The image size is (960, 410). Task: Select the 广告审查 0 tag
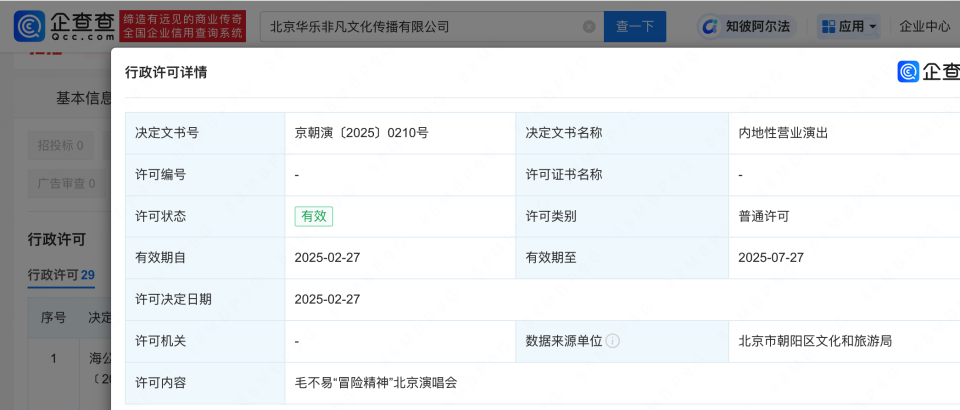[66, 183]
